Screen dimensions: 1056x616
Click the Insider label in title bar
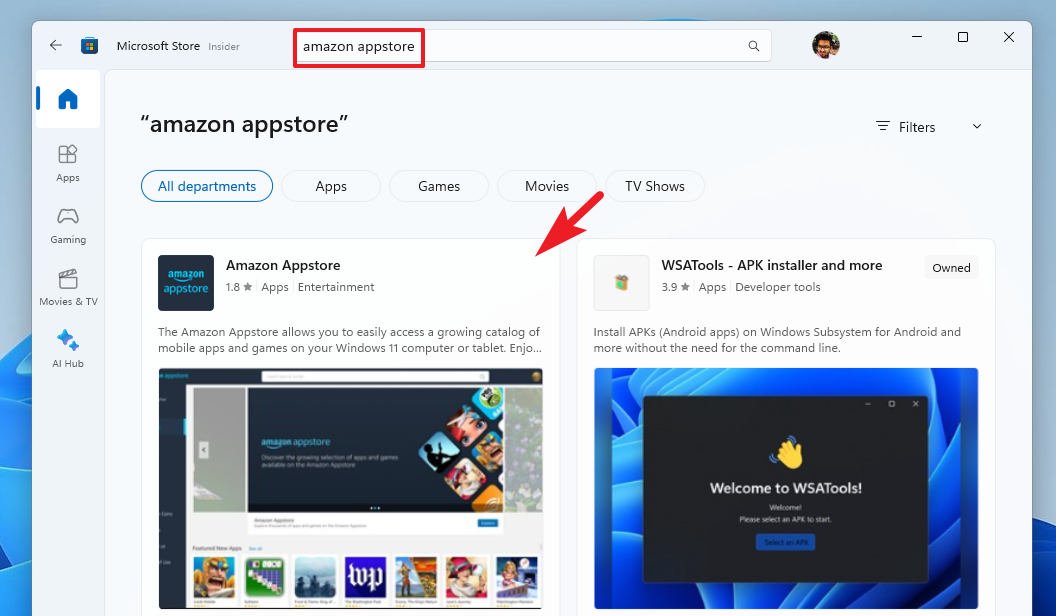click(x=224, y=46)
